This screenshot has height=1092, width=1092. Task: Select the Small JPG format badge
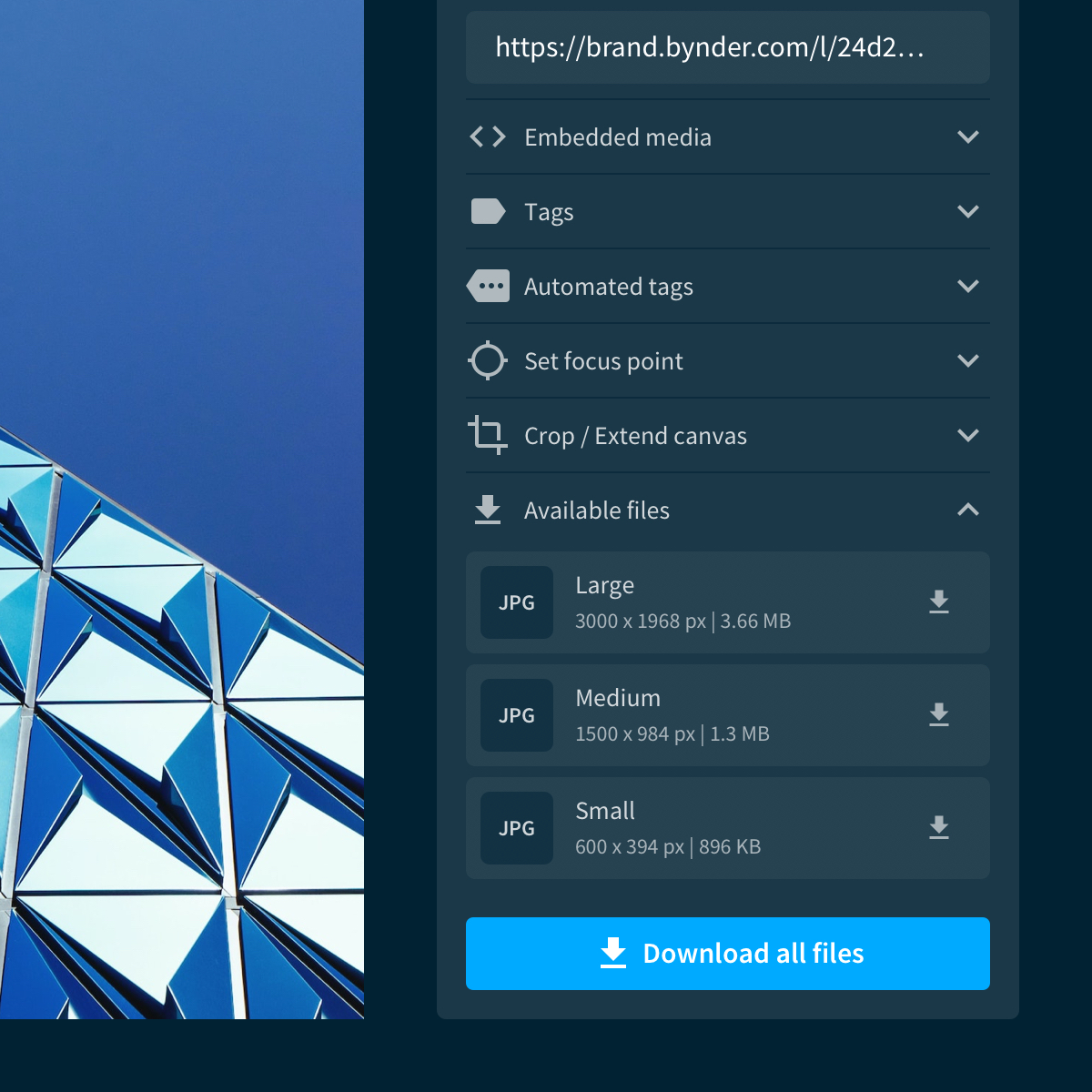516,827
